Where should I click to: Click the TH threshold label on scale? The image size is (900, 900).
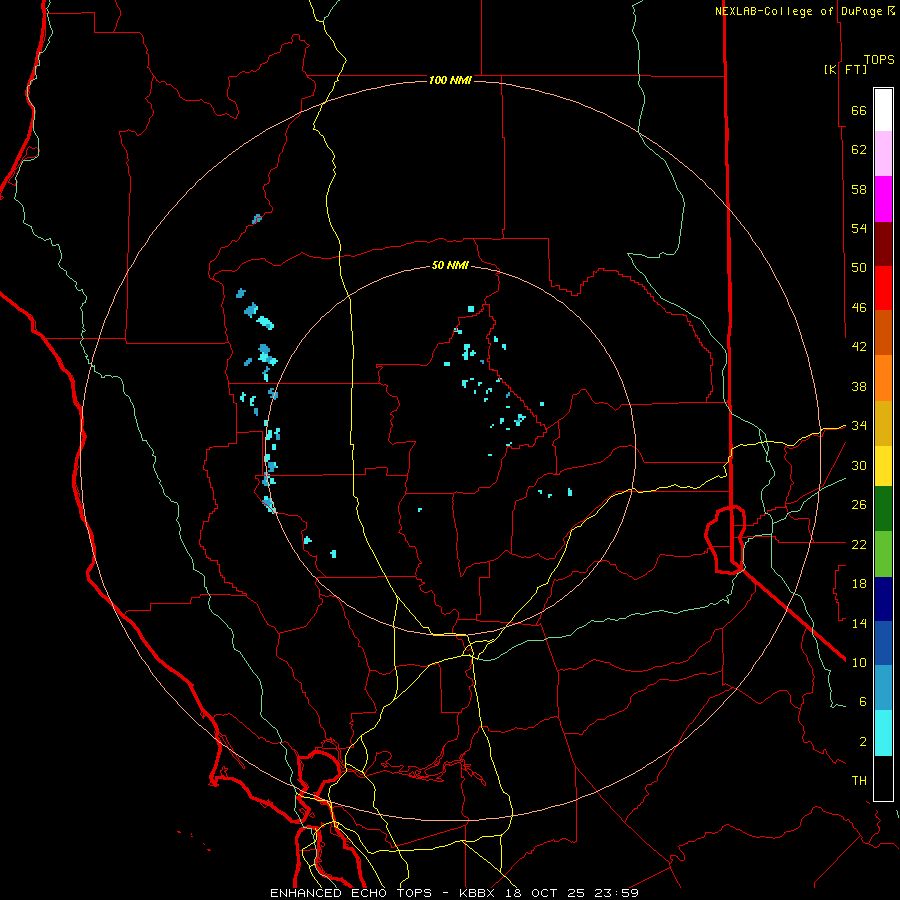(x=859, y=780)
